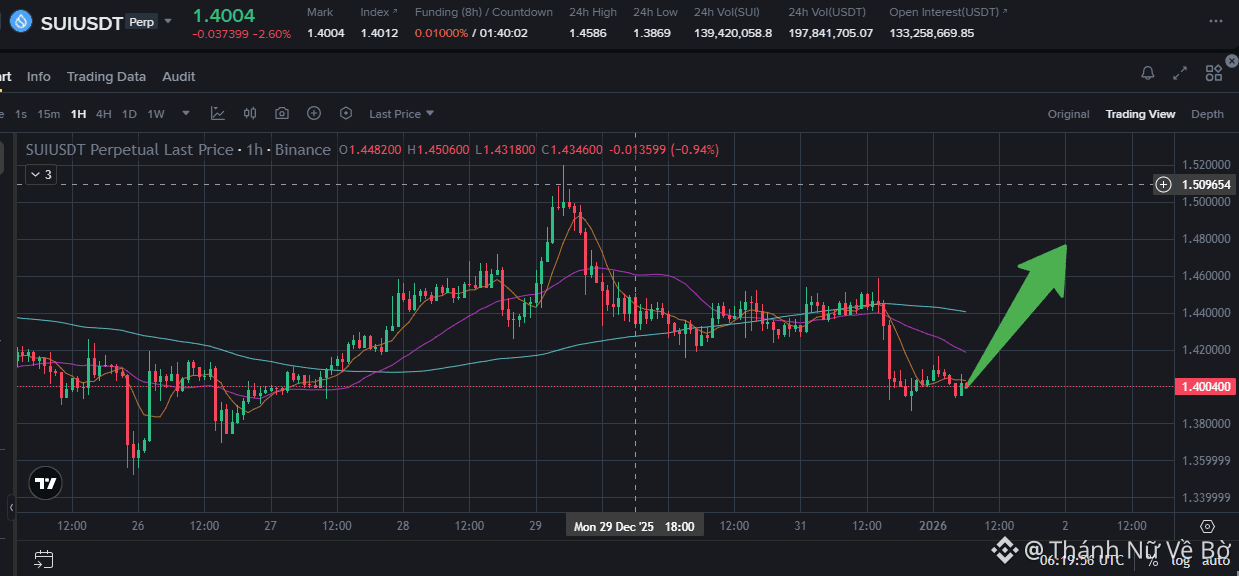
Task: Select the 4H timeframe
Action: 104,114
